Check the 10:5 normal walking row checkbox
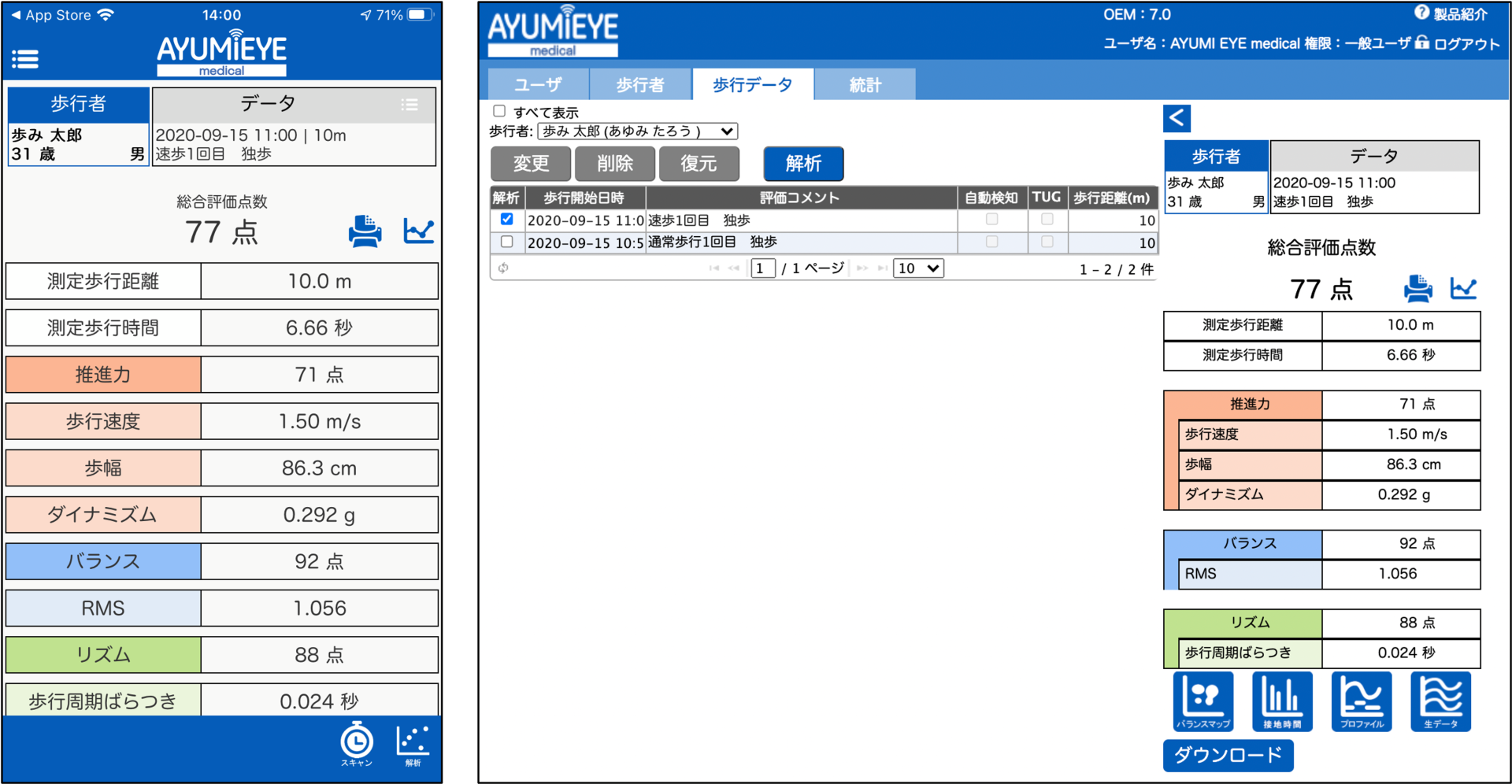The width and height of the screenshot is (1512, 784). pos(507,242)
